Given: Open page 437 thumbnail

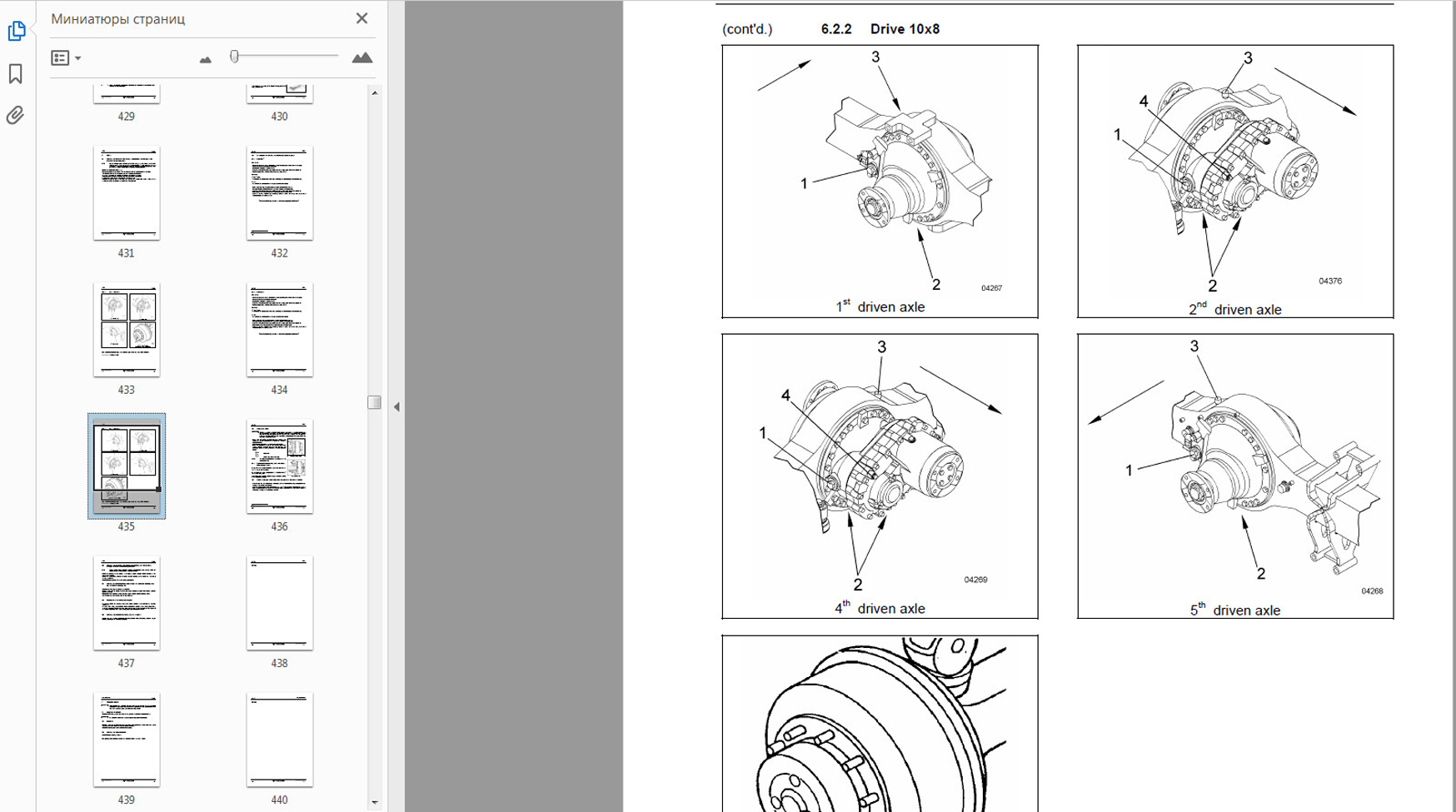Looking at the screenshot, I should 127,603.
